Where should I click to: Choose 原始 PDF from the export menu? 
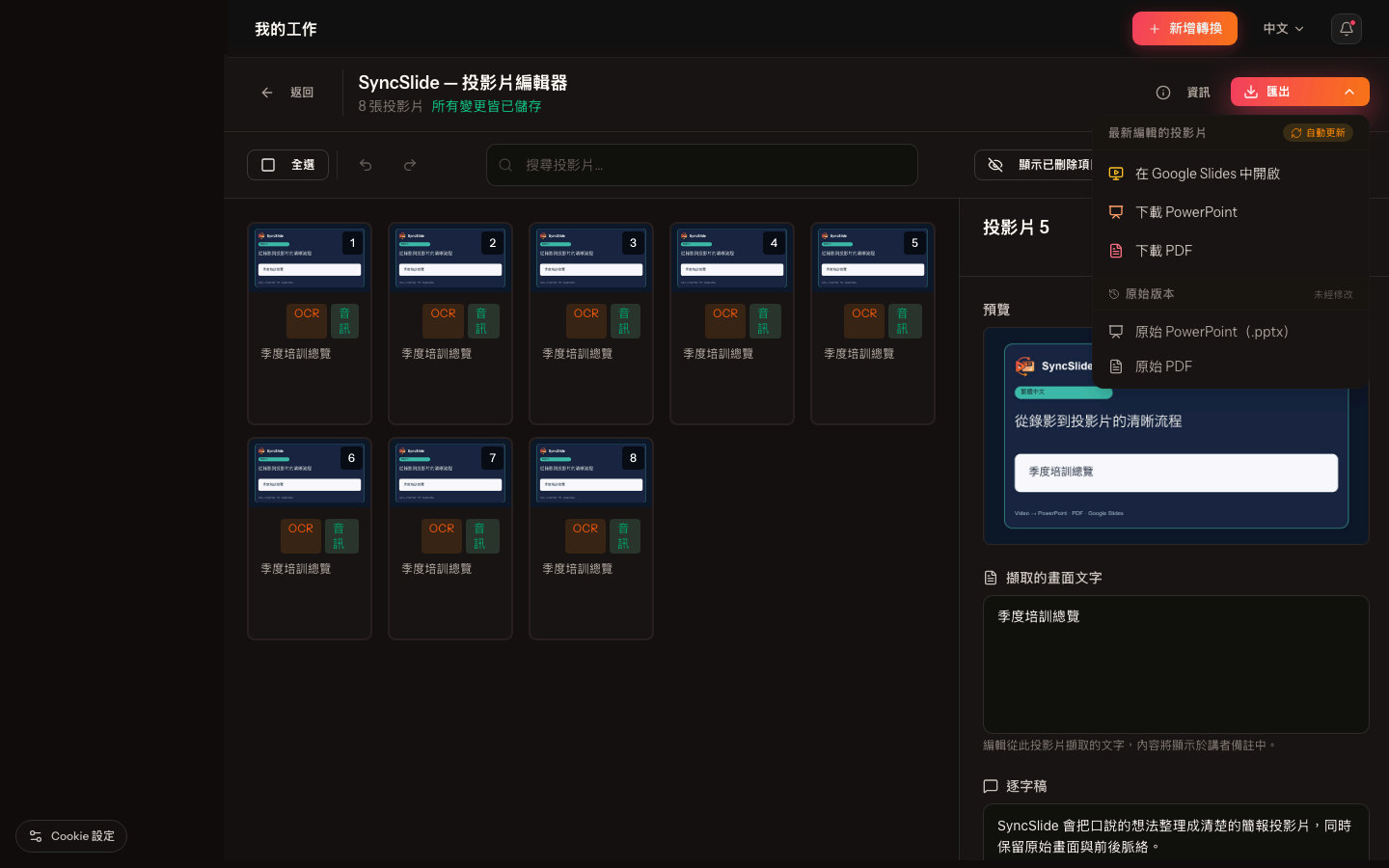(x=1231, y=366)
